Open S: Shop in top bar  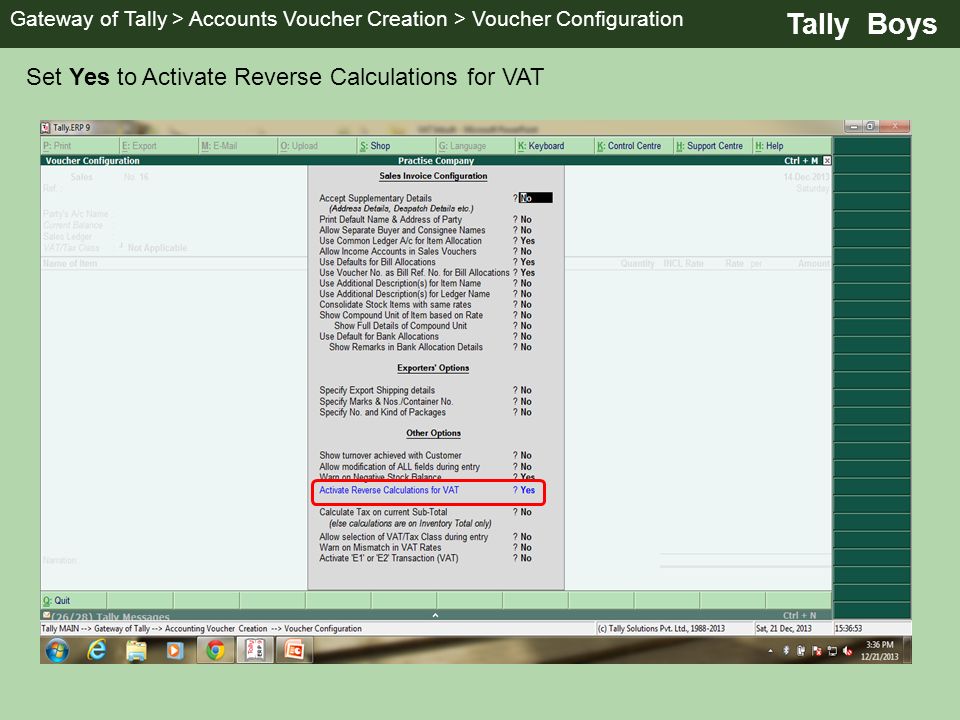(x=396, y=146)
